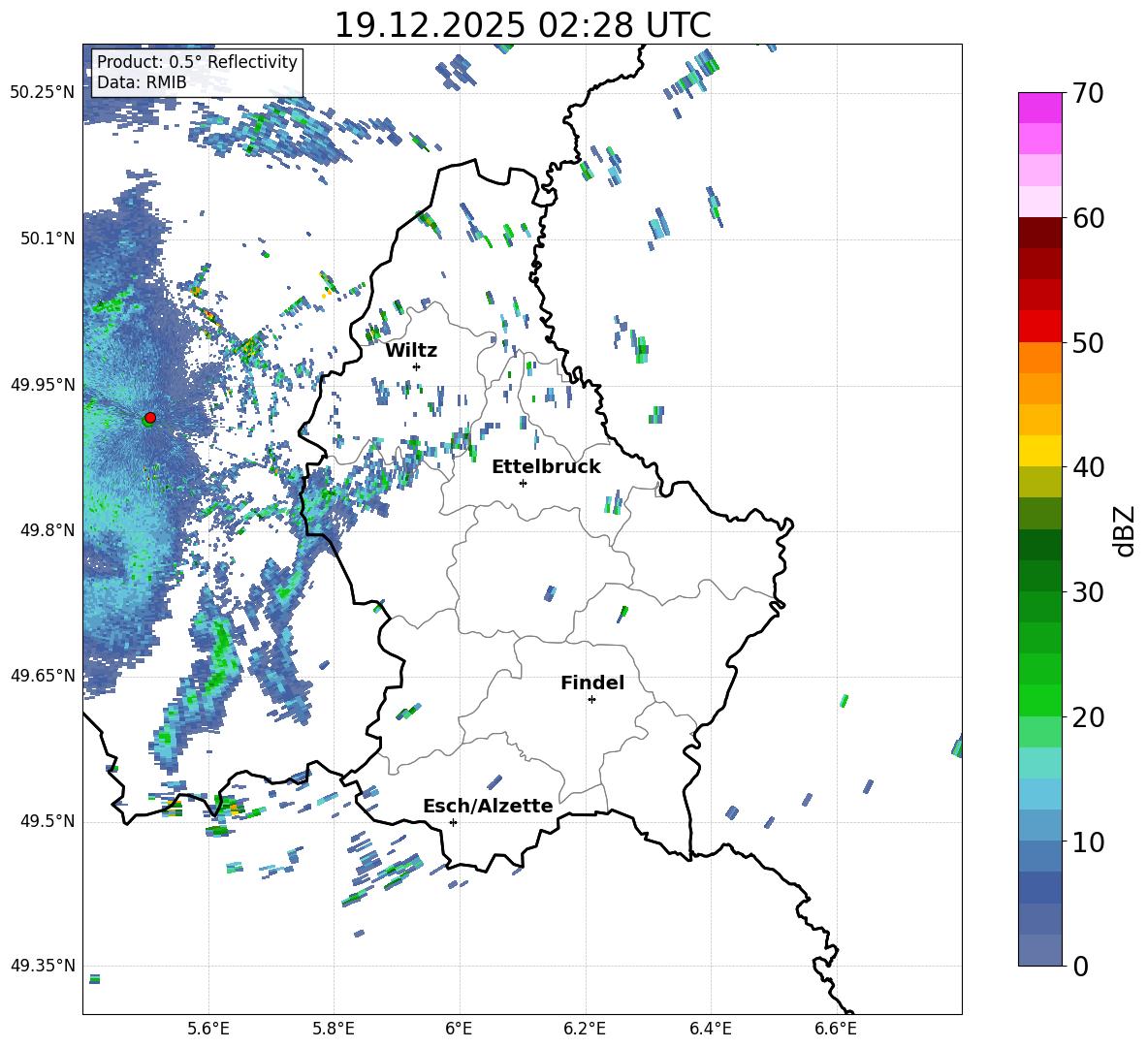Click the 49.95°N latitude label
1148x1048 pixels.
click(x=43, y=384)
